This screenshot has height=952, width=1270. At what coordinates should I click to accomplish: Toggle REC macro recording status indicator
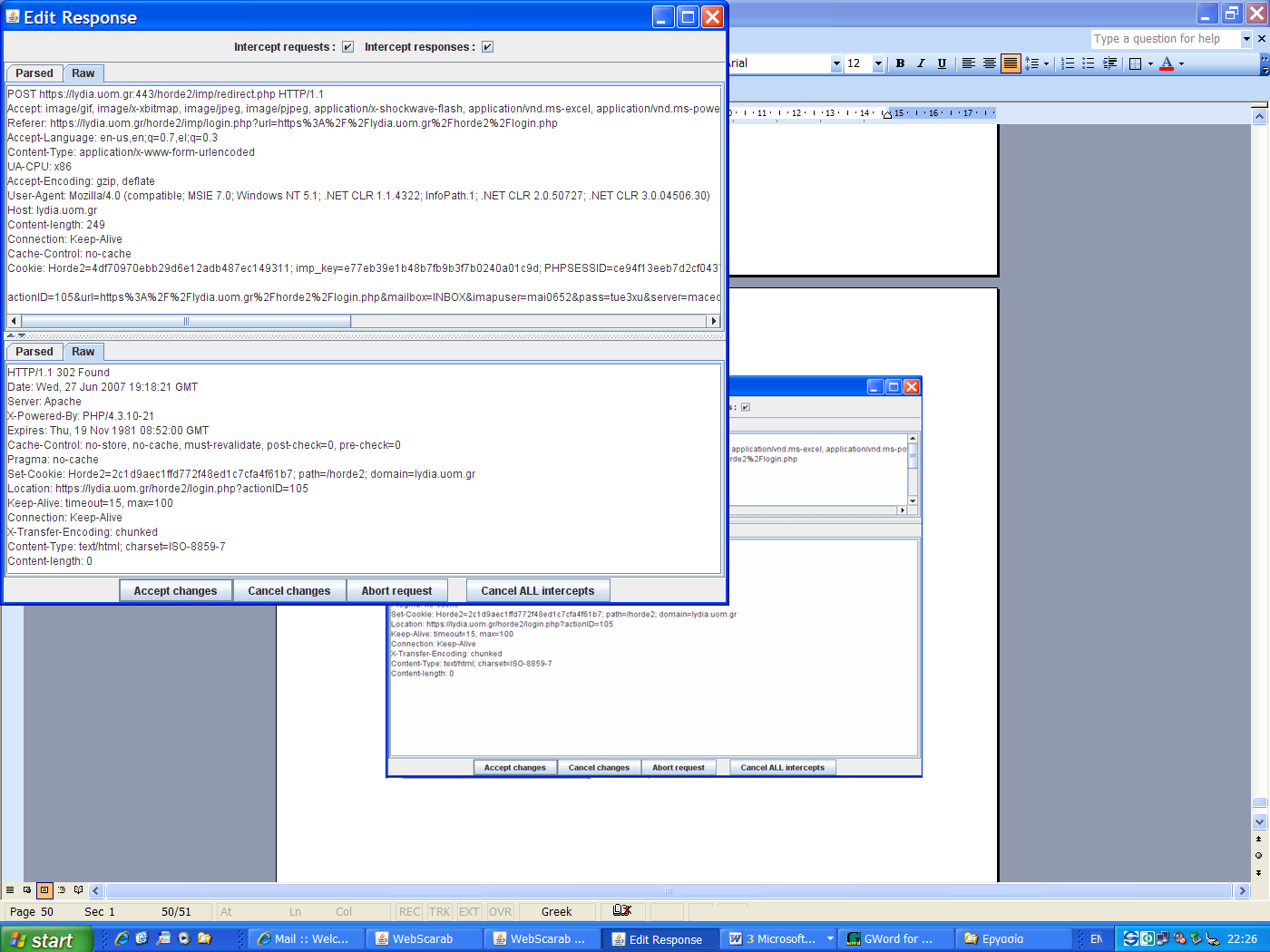coord(410,911)
